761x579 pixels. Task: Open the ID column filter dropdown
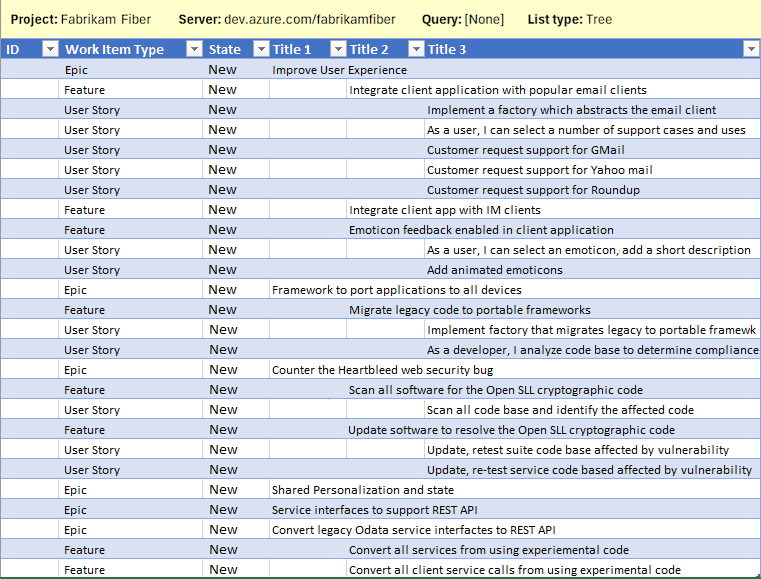(x=50, y=49)
